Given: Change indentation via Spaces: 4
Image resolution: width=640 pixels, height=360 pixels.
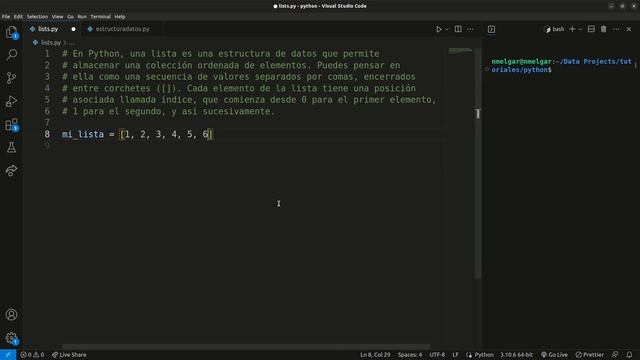Looking at the screenshot, I should click(410, 355).
